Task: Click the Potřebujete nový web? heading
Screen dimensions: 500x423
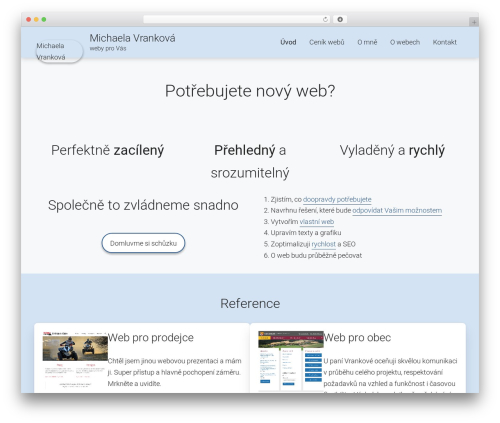Action: click(x=250, y=91)
